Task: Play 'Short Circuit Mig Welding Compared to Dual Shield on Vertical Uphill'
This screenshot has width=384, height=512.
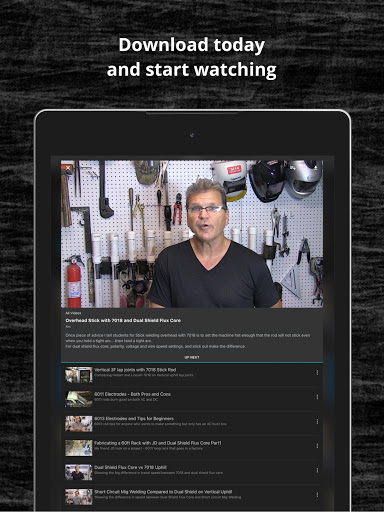Action: 163,492
